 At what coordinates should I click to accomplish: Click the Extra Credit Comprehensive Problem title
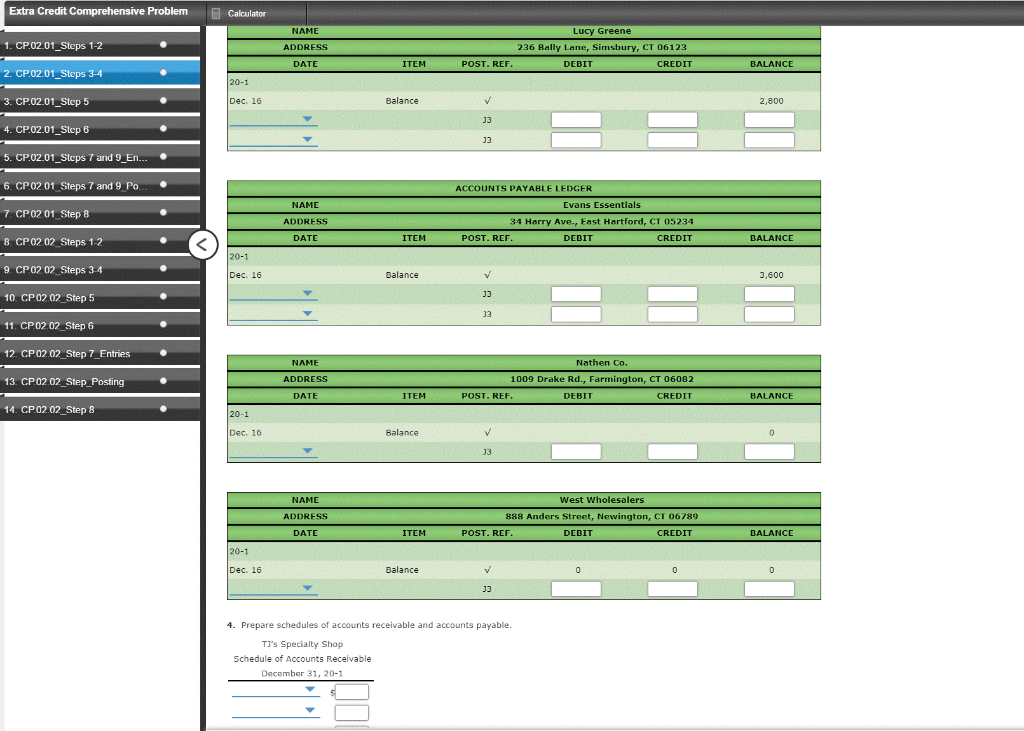coord(99,11)
